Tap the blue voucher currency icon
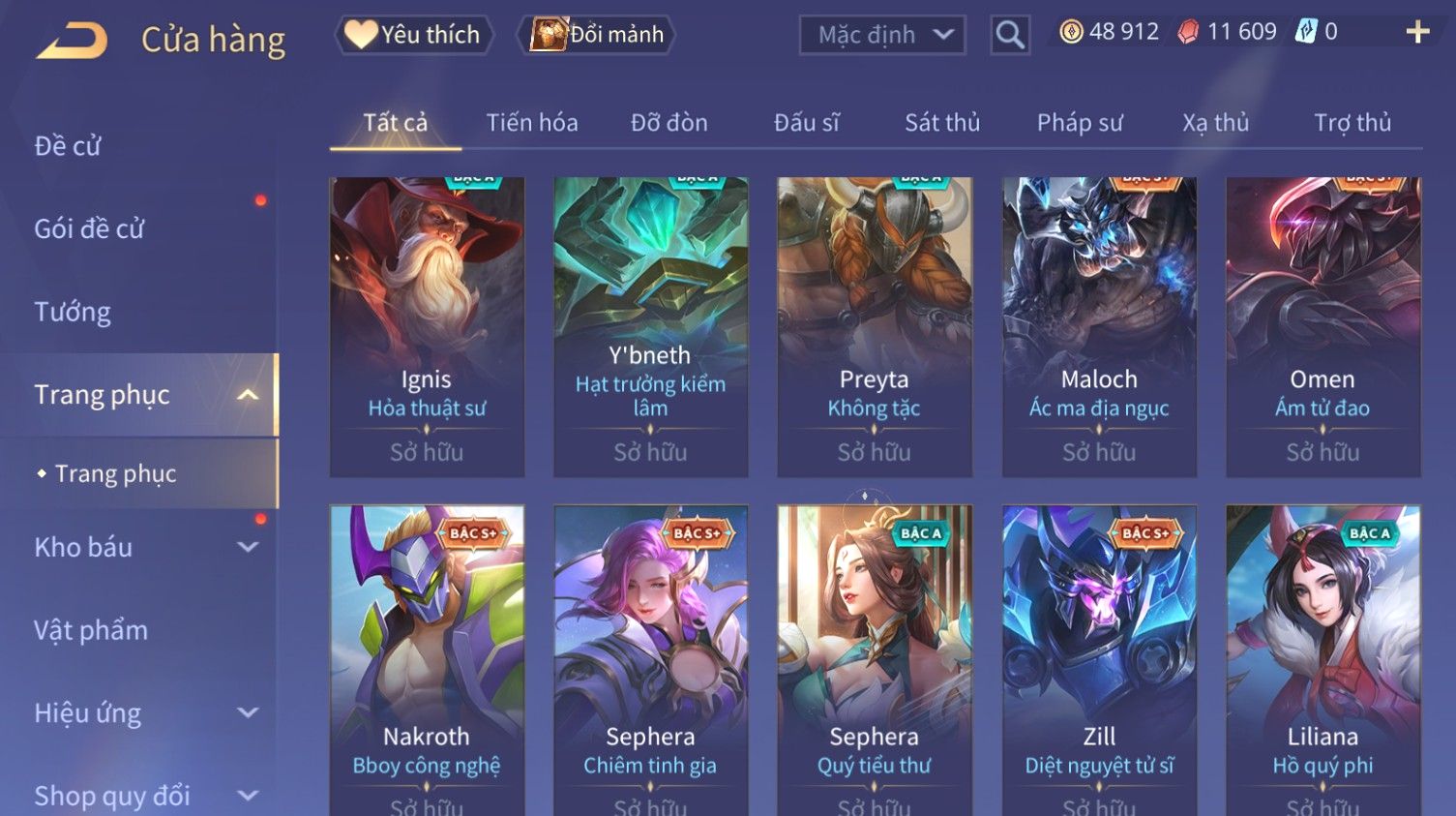 pyautogui.click(x=1306, y=32)
